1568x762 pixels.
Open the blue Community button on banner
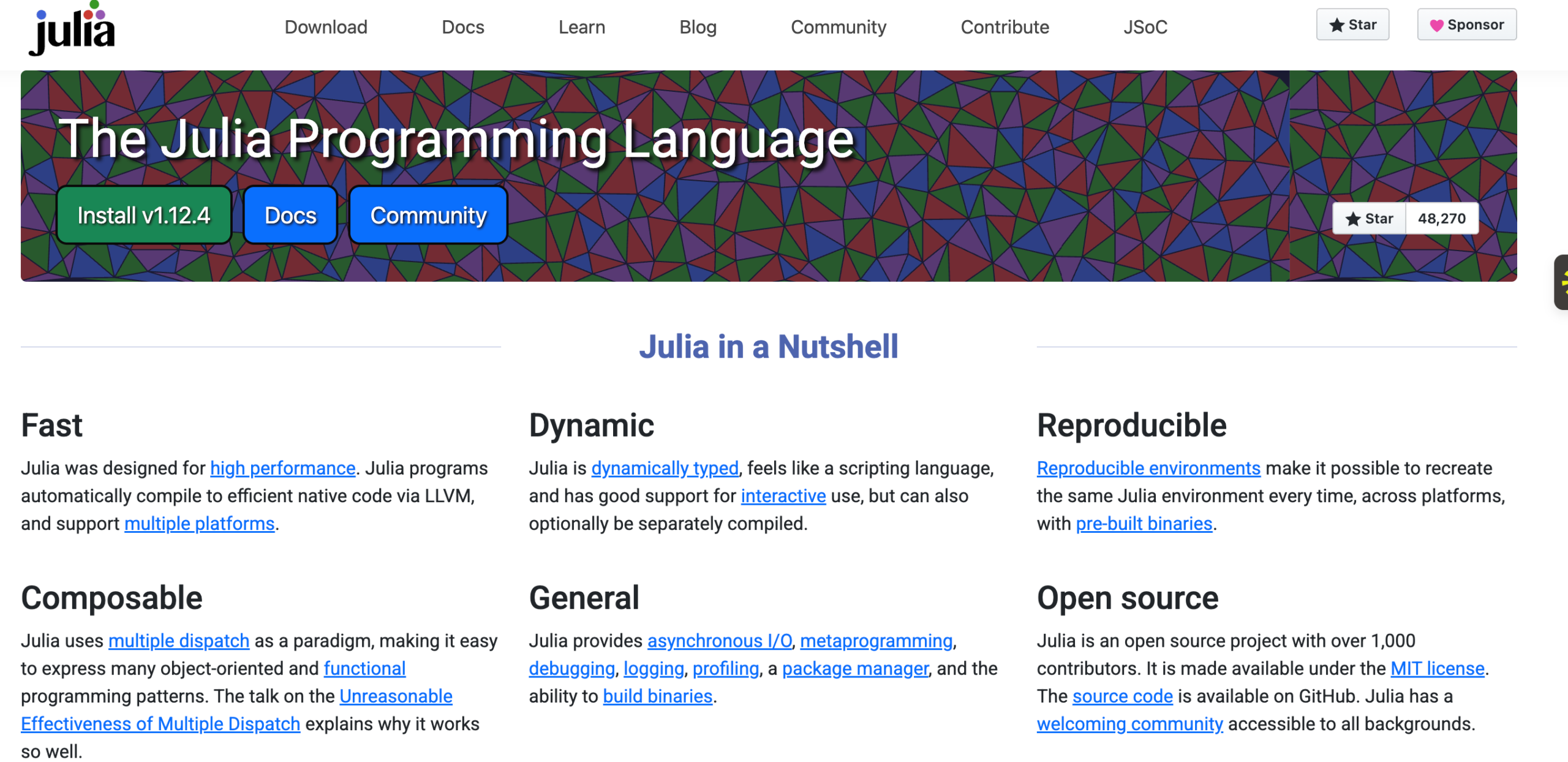pos(428,214)
